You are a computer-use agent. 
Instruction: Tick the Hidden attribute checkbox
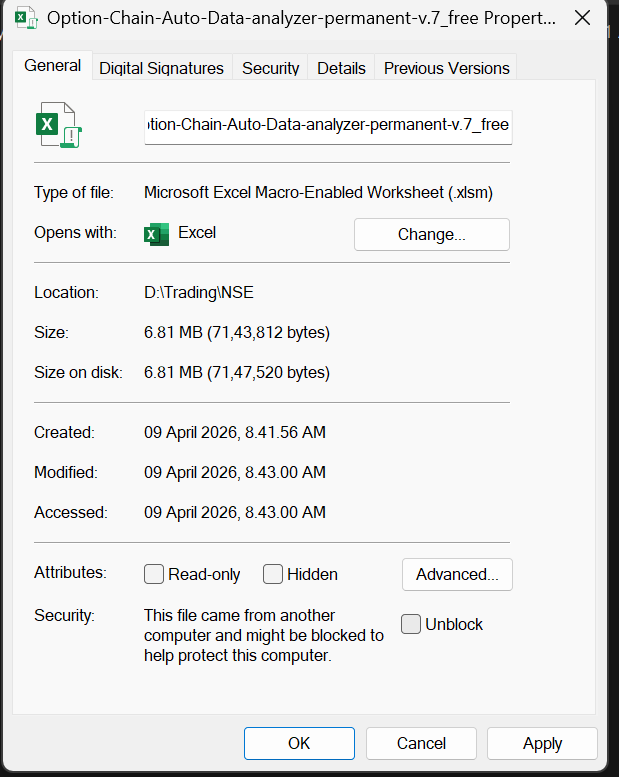point(273,574)
